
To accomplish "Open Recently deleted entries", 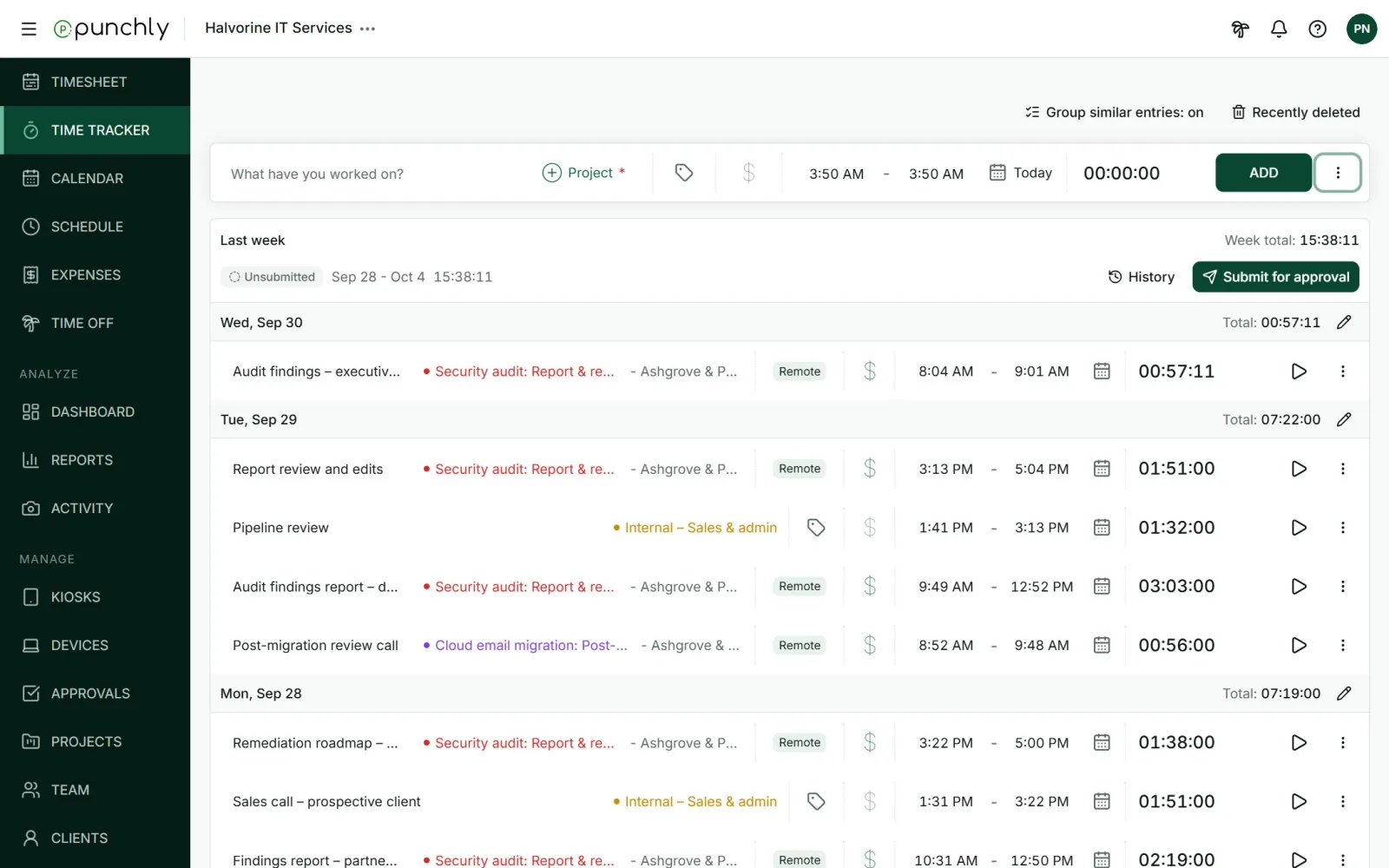I will click(1295, 112).
